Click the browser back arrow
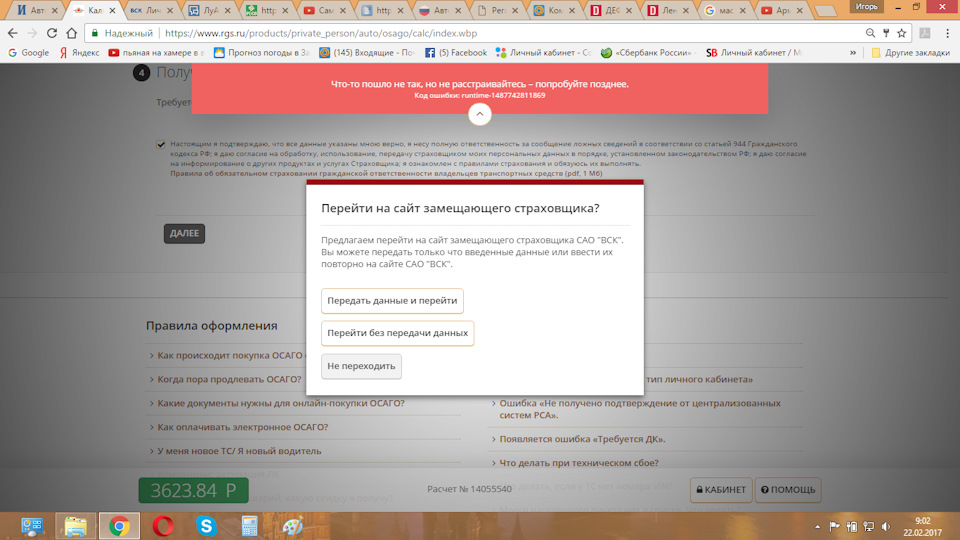Screen dimensions: 960x540 pos(12,33)
